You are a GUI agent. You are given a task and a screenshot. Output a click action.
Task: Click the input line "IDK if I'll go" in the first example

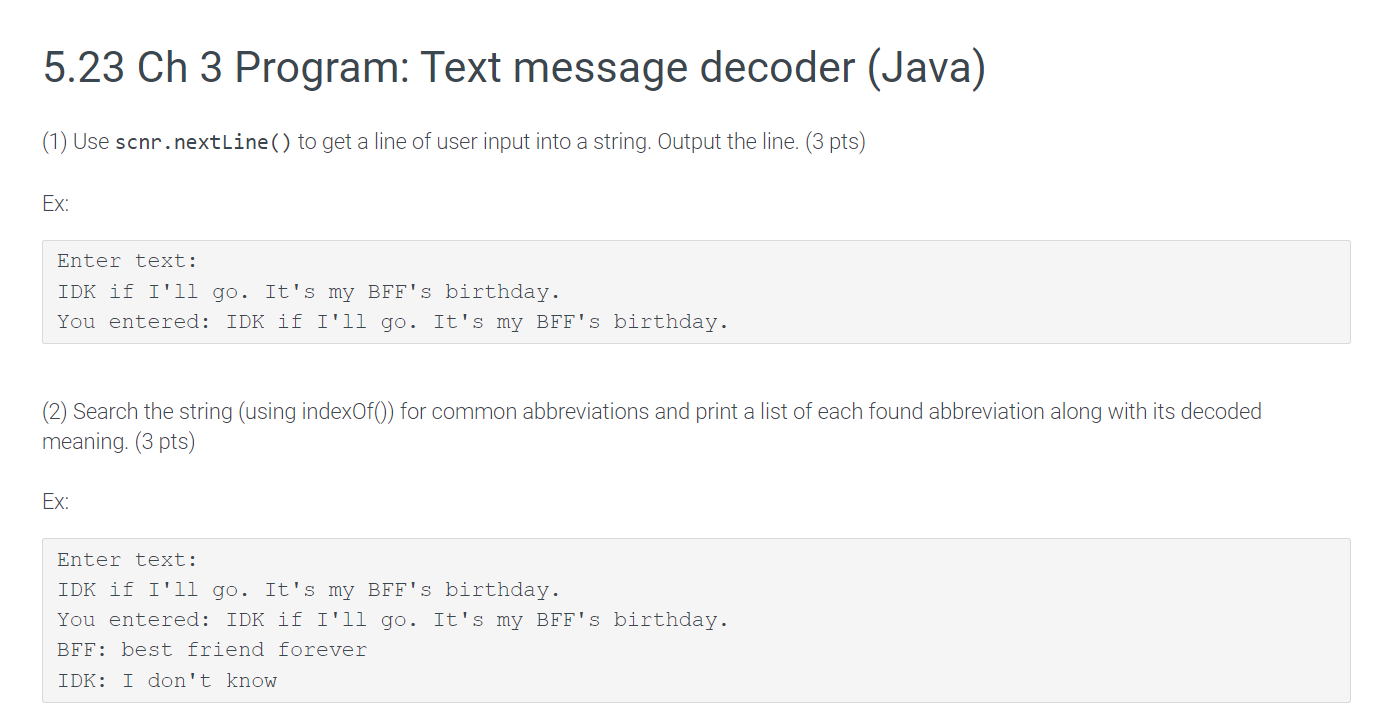pos(309,292)
